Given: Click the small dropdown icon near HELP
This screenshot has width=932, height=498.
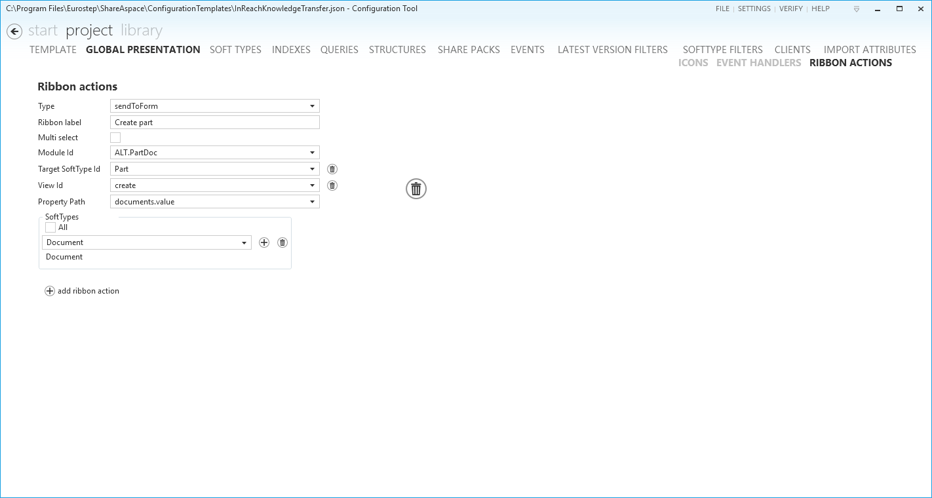Looking at the screenshot, I should click(856, 9).
